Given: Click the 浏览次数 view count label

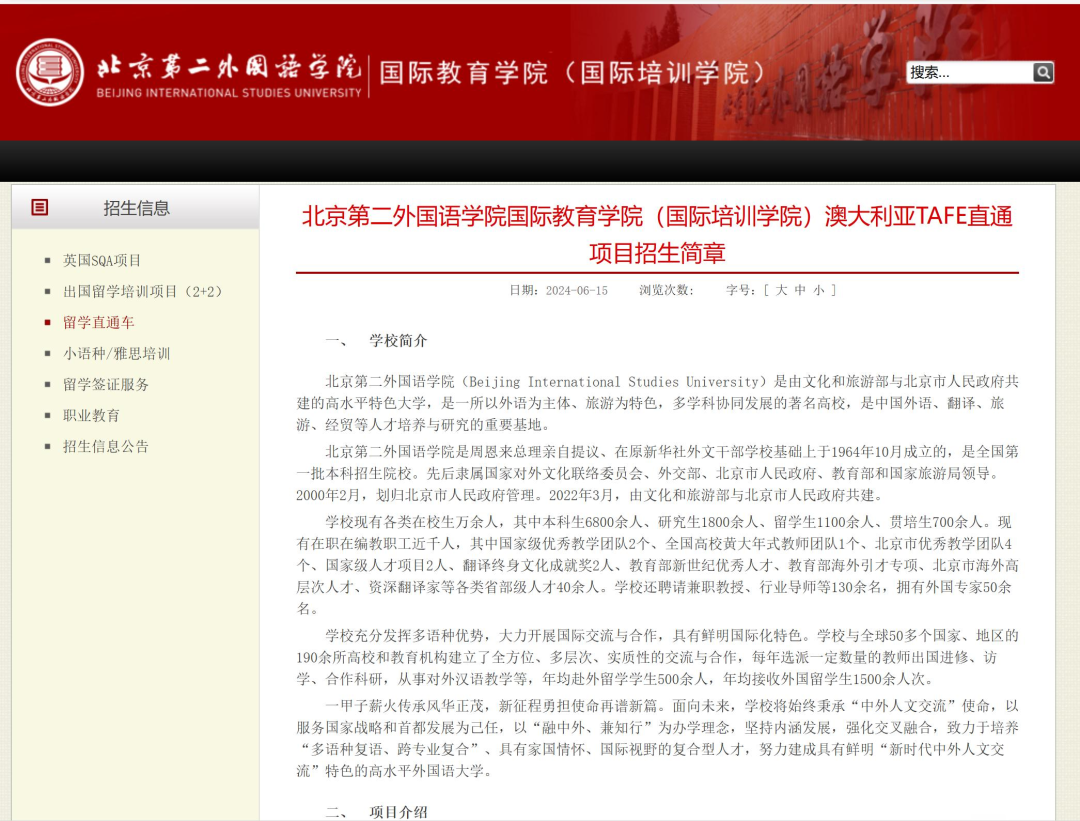Looking at the screenshot, I should click(x=666, y=291).
